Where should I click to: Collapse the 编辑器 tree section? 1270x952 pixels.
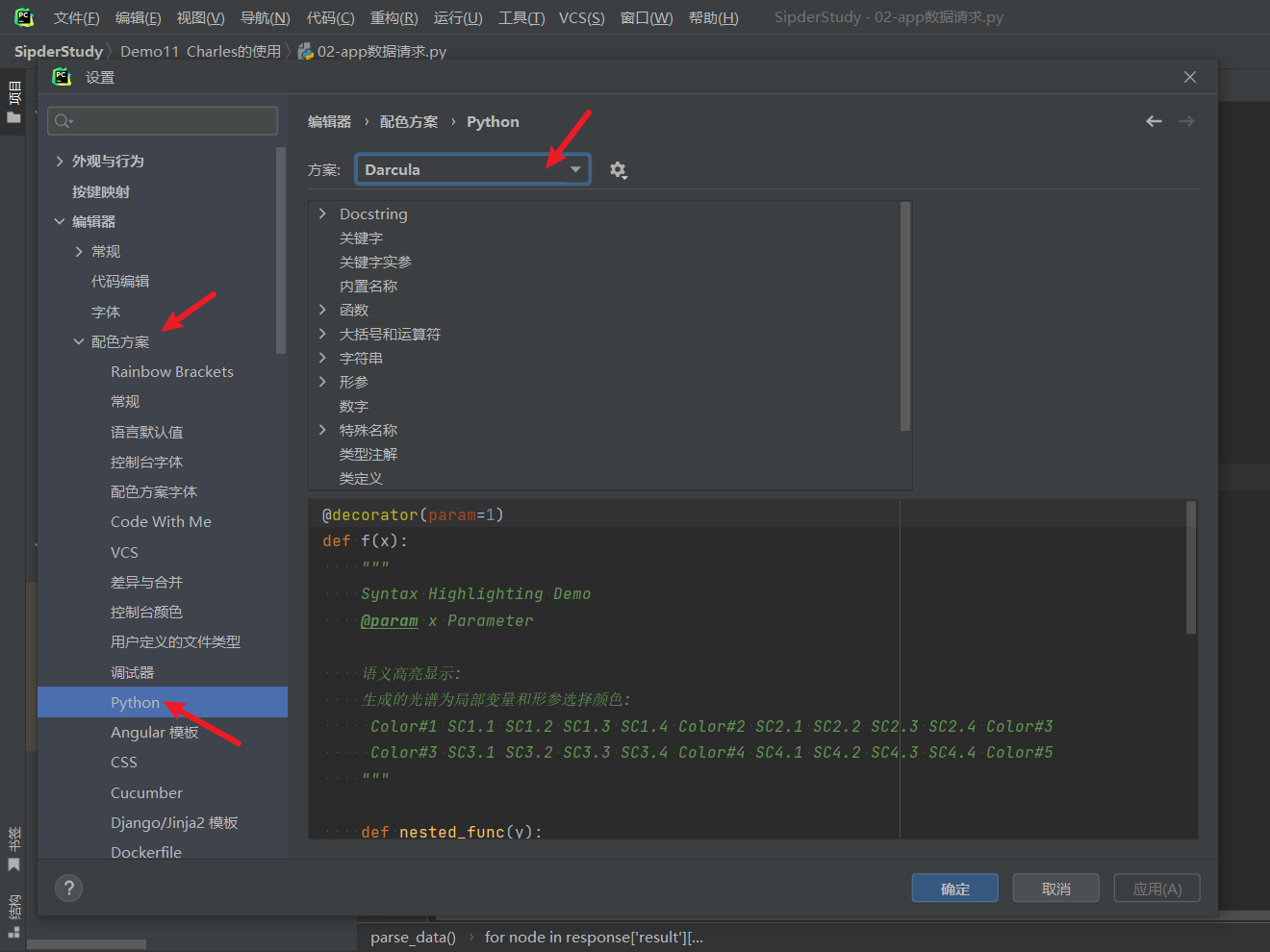[x=60, y=221]
